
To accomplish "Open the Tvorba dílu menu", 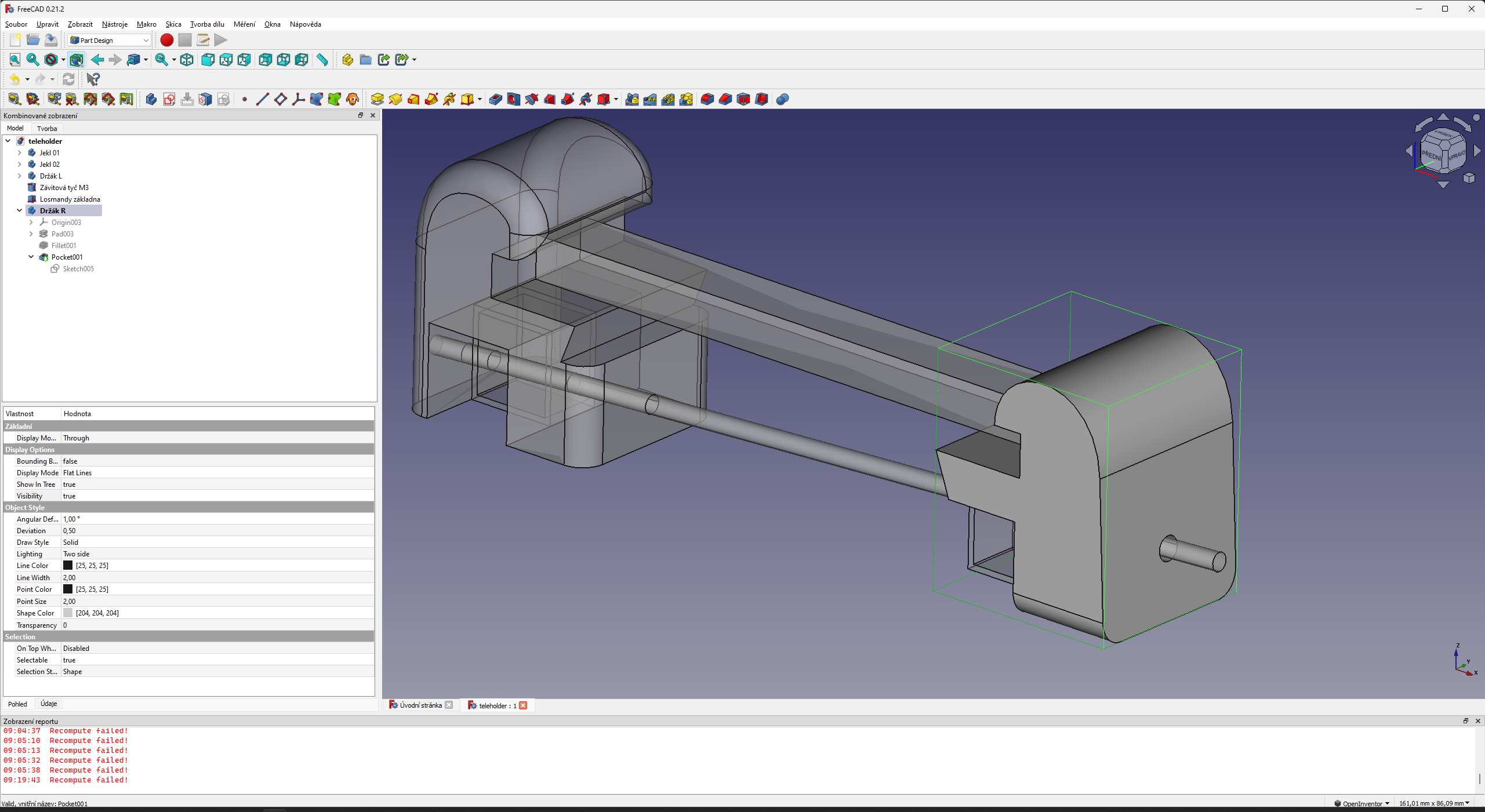I will click(207, 24).
